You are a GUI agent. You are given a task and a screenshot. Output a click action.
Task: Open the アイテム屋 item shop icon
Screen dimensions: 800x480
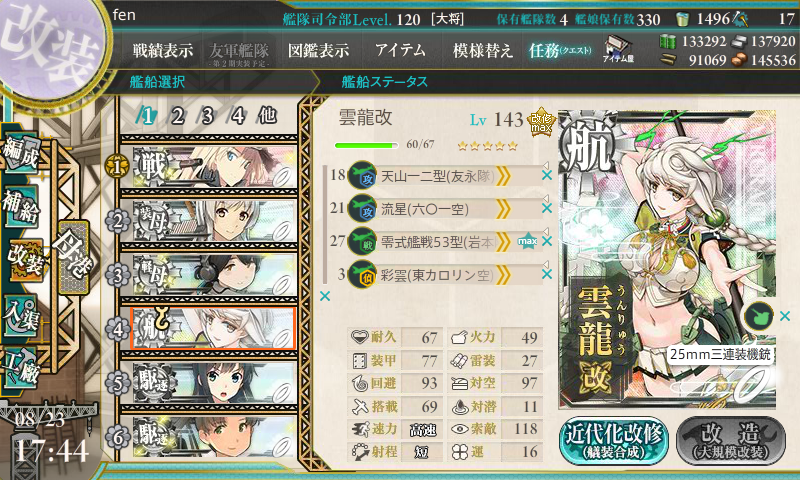point(617,49)
